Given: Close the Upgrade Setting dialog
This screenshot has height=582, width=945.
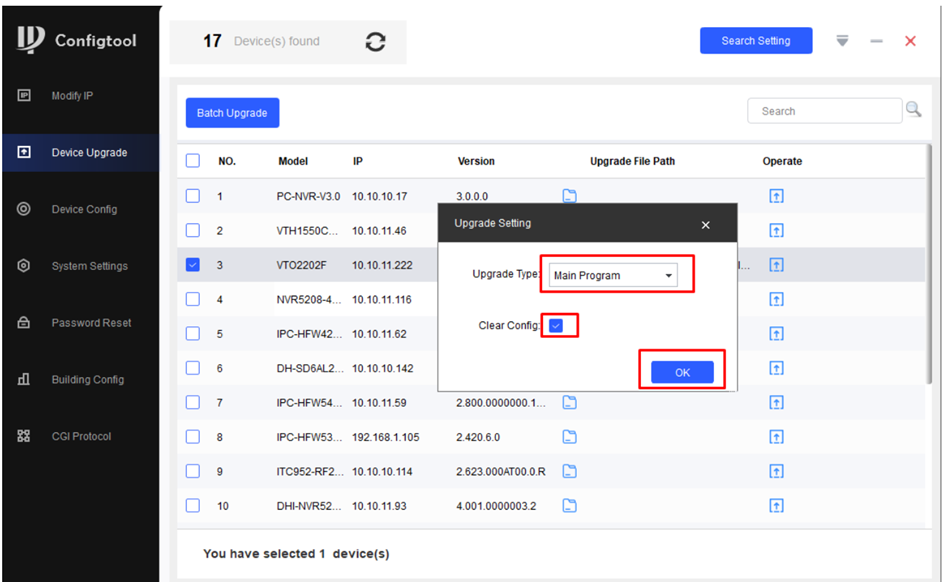Looking at the screenshot, I should point(705,225).
